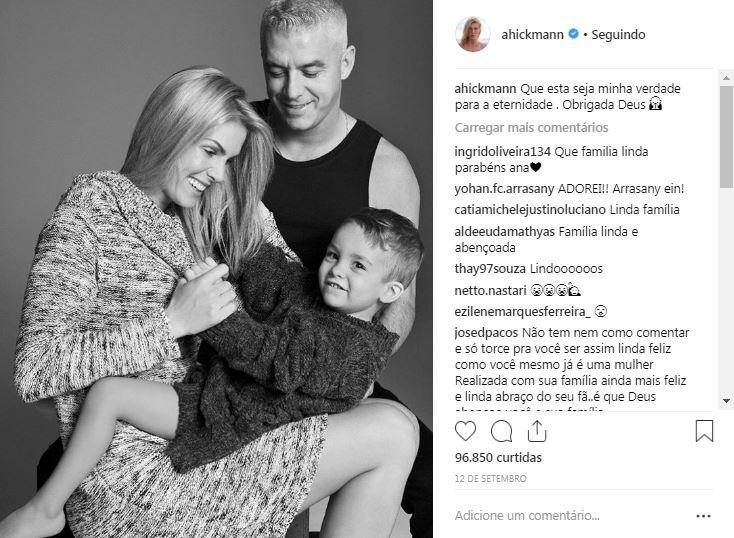View who liked via 96.850 curtidas
Viewport: 734px width, 538px height.
[498, 457]
